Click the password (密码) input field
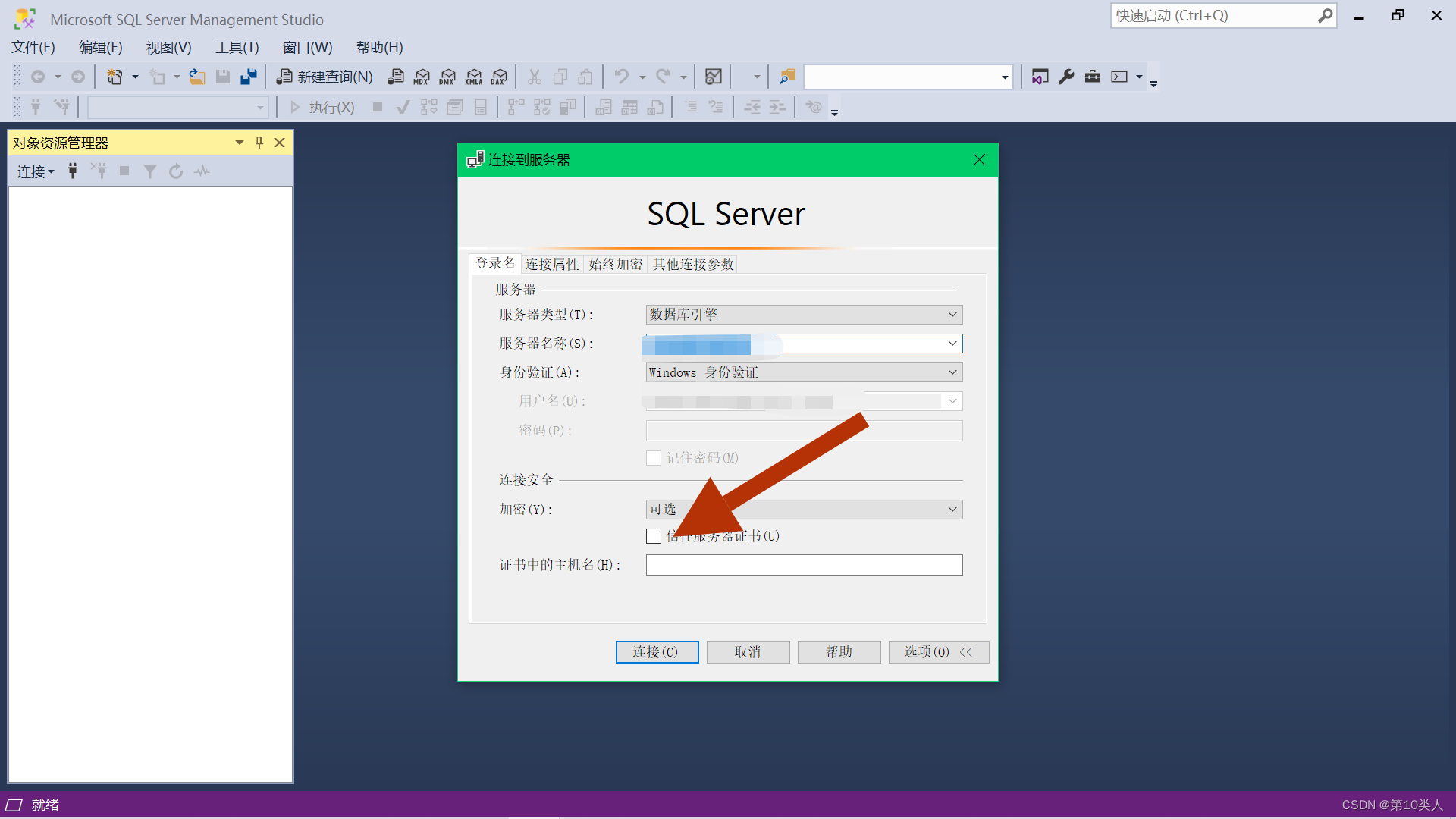This screenshot has width=1456, height=819. click(x=804, y=431)
